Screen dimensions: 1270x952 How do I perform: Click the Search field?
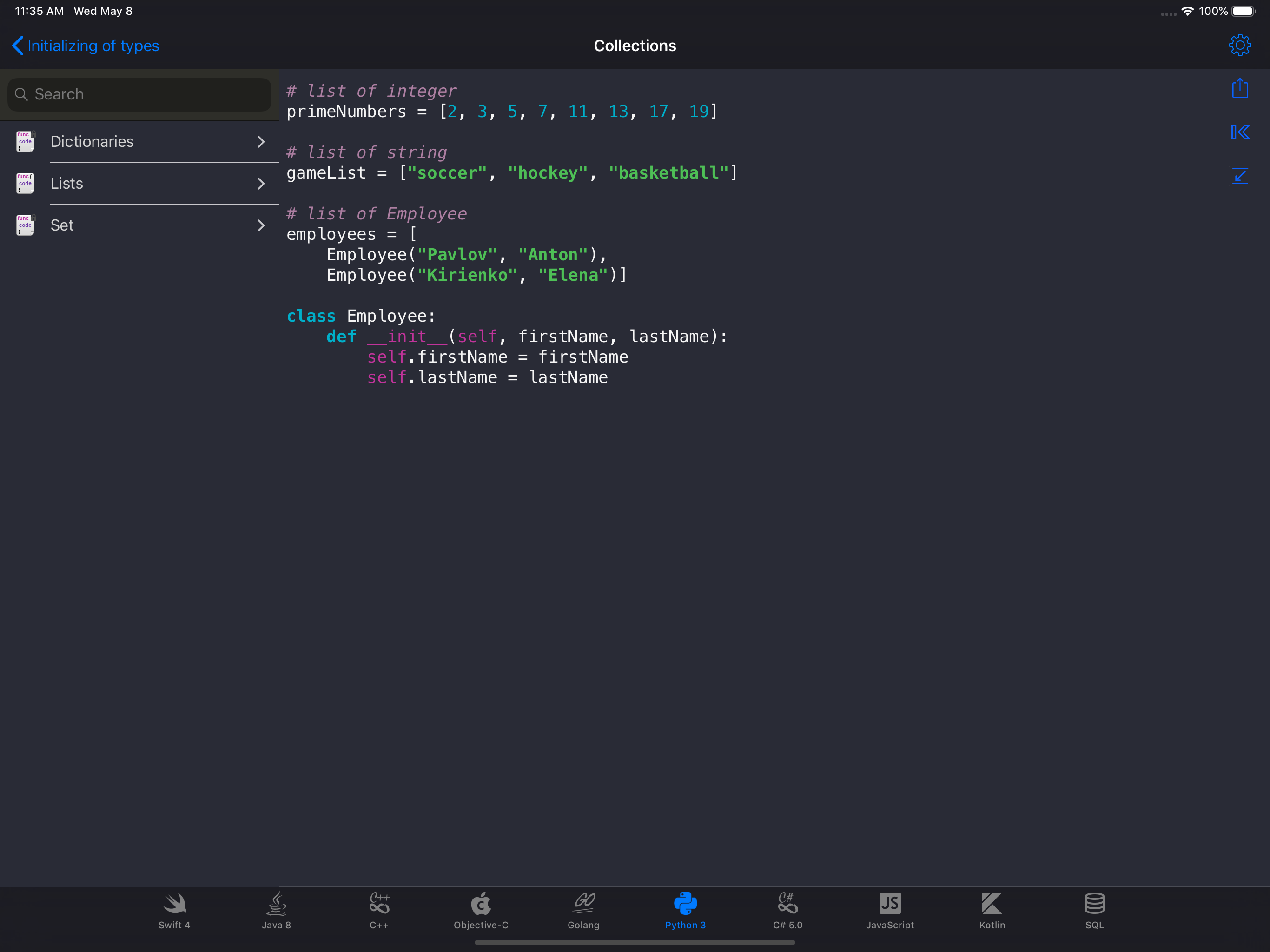coord(139,94)
